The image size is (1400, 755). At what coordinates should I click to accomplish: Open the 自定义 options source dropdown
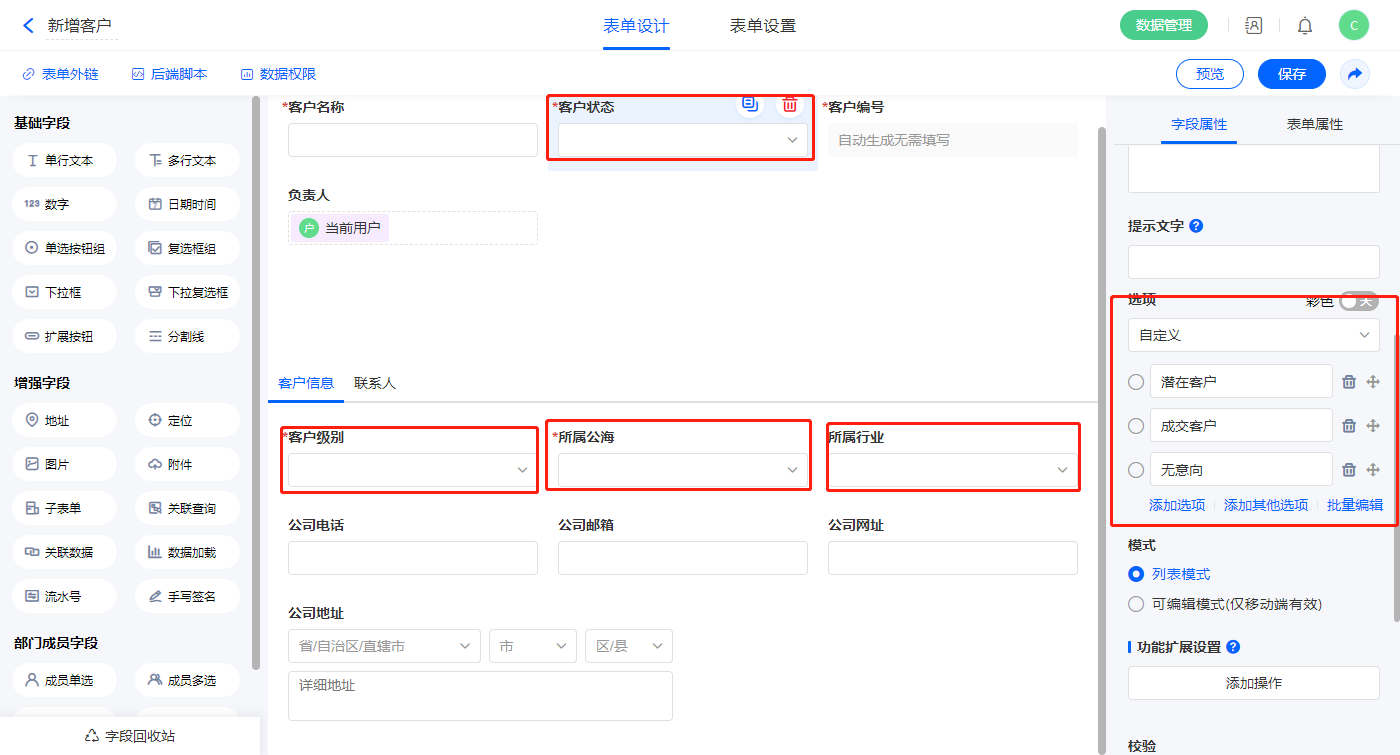[1253, 336]
